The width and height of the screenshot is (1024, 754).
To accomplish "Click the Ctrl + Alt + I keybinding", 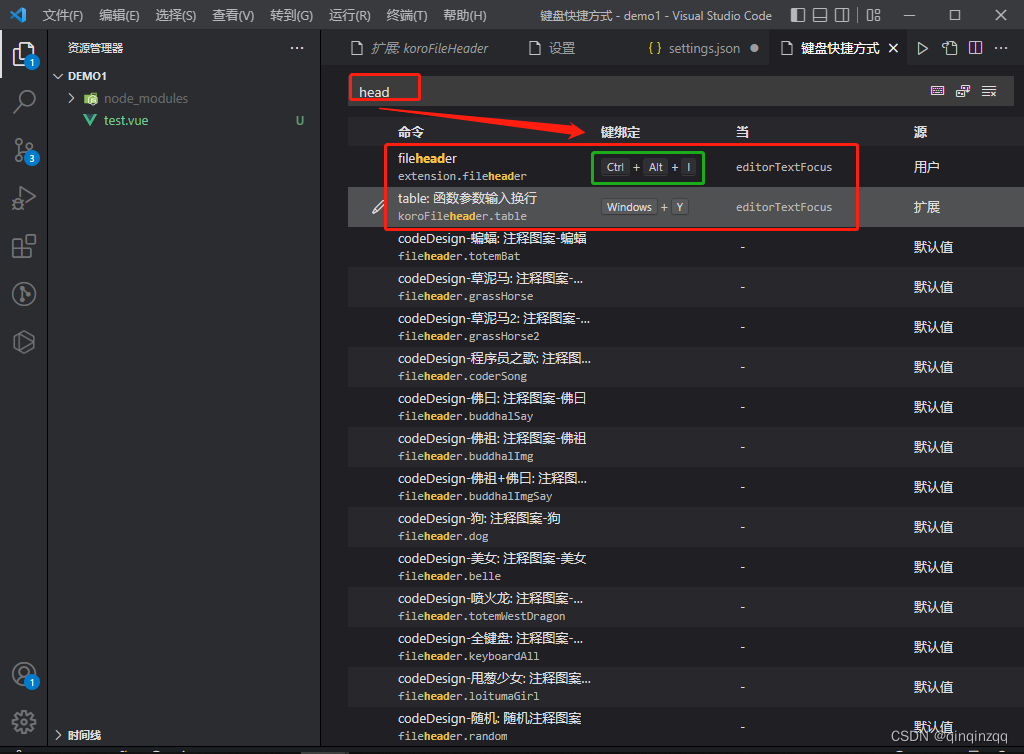I will 647,167.
